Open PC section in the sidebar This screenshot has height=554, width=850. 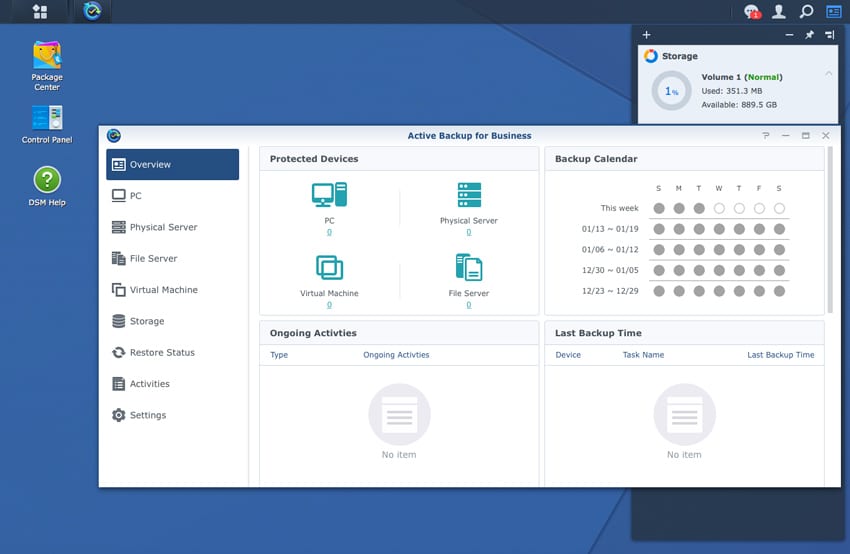[x=172, y=196]
